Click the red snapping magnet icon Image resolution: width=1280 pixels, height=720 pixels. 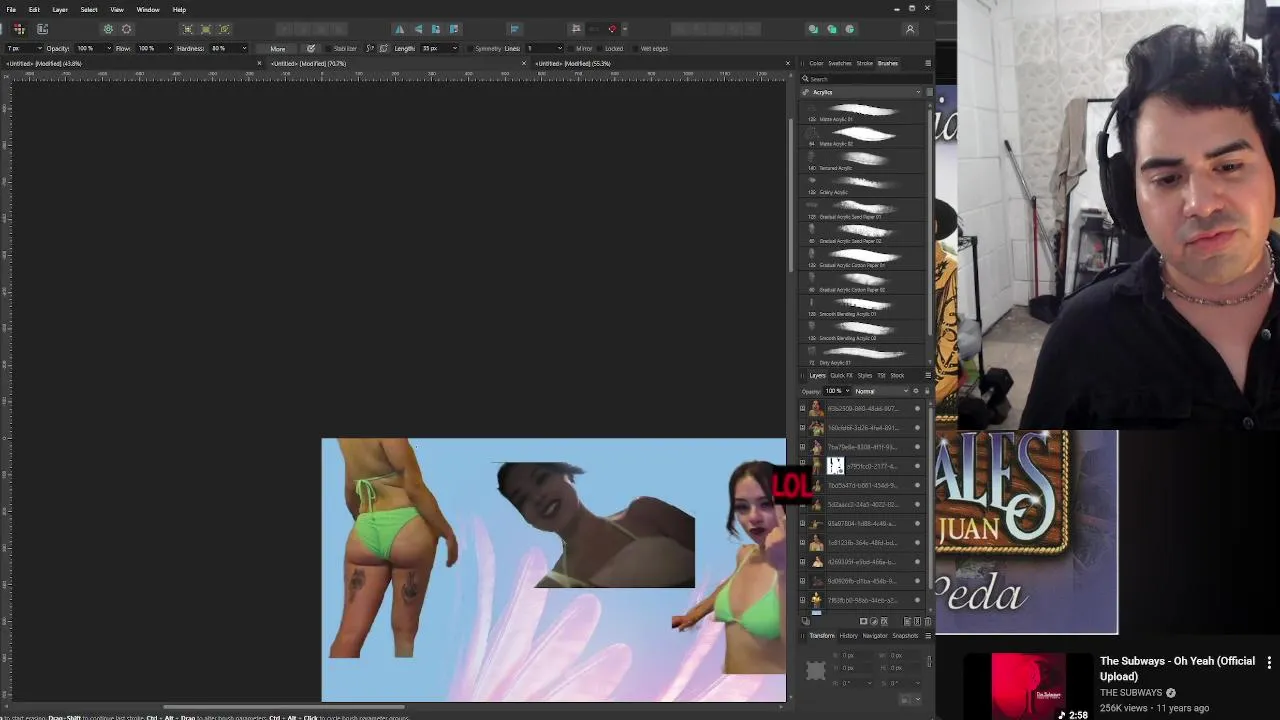click(612, 29)
